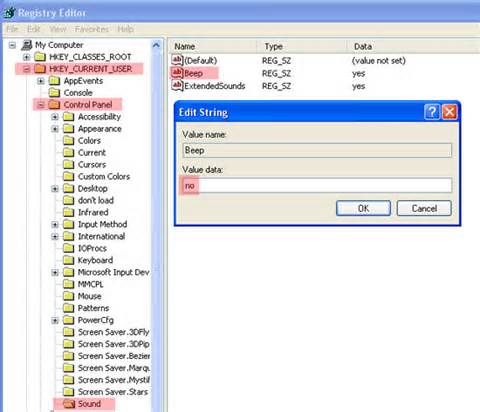
Task: Expand the Desktop subkey
Action: [x=55, y=189]
